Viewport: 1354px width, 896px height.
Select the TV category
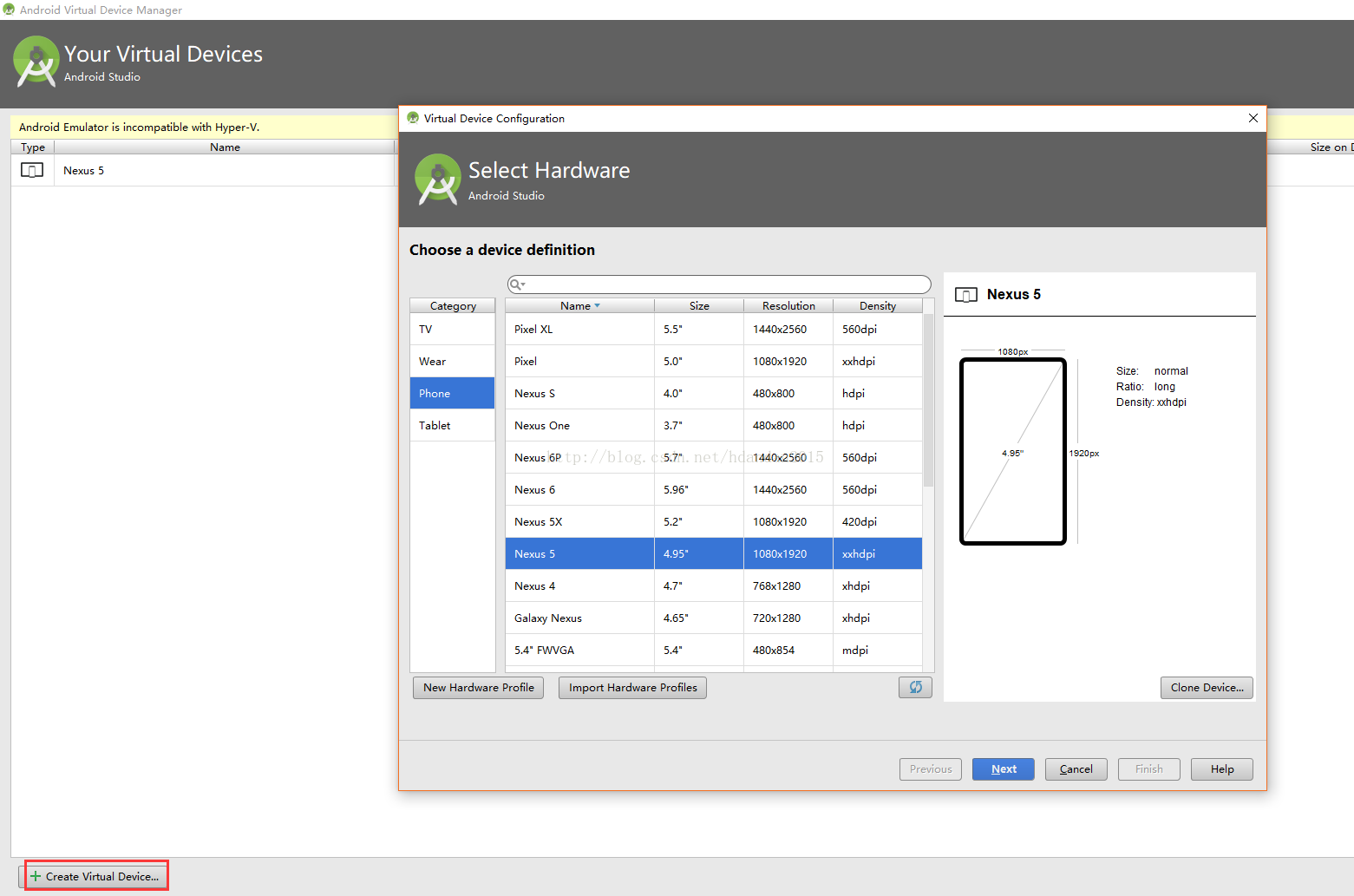(x=452, y=329)
